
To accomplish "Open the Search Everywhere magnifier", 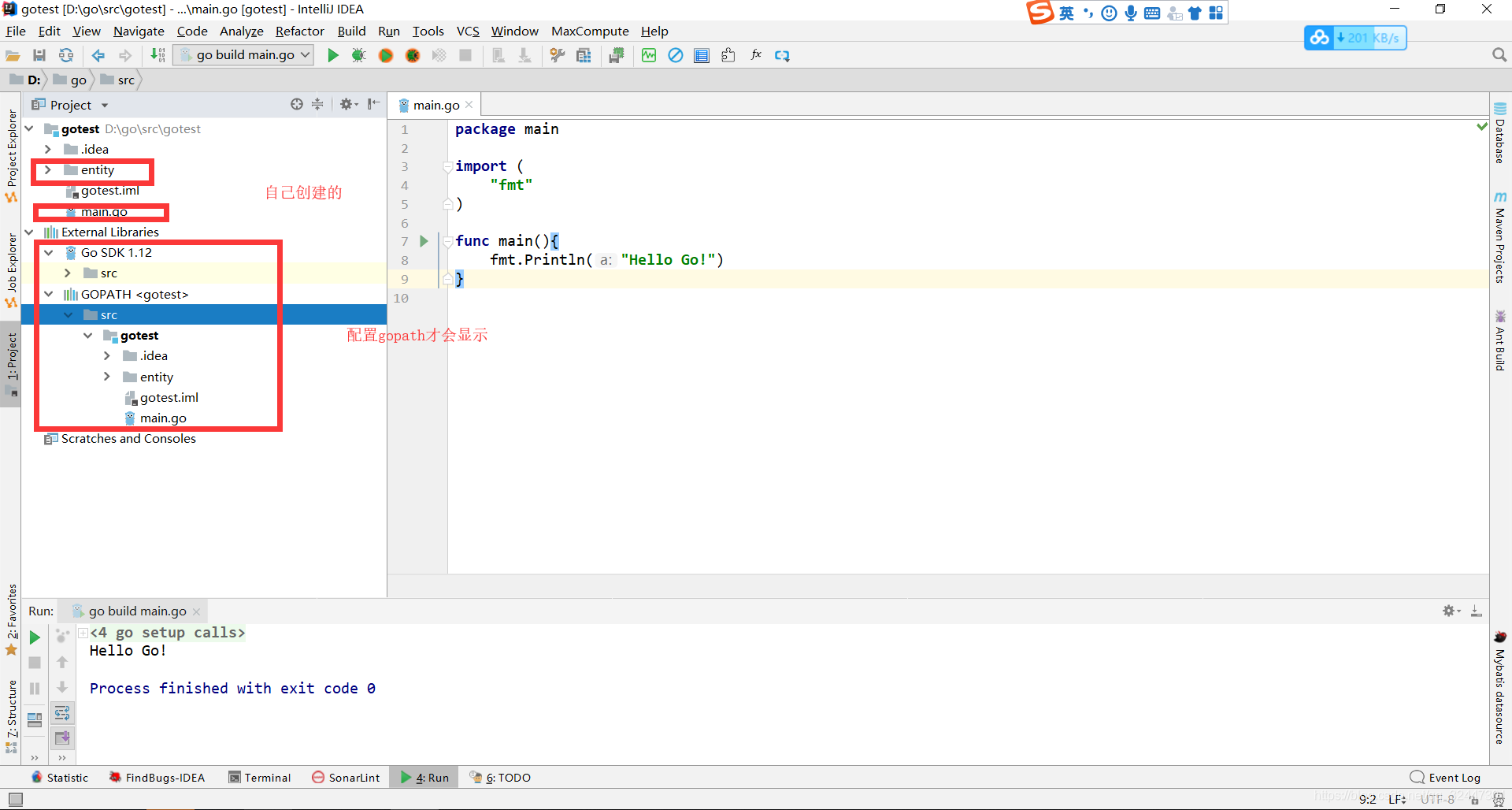I will [x=1499, y=55].
